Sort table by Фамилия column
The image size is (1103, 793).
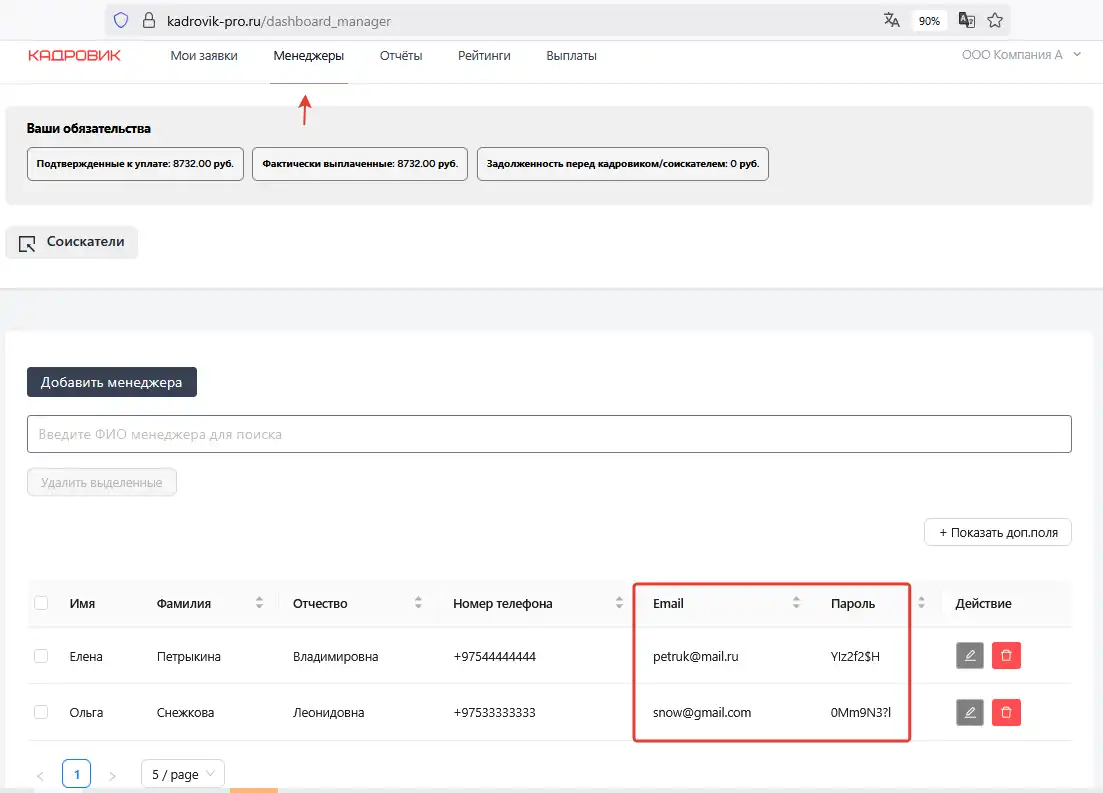(x=259, y=603)
